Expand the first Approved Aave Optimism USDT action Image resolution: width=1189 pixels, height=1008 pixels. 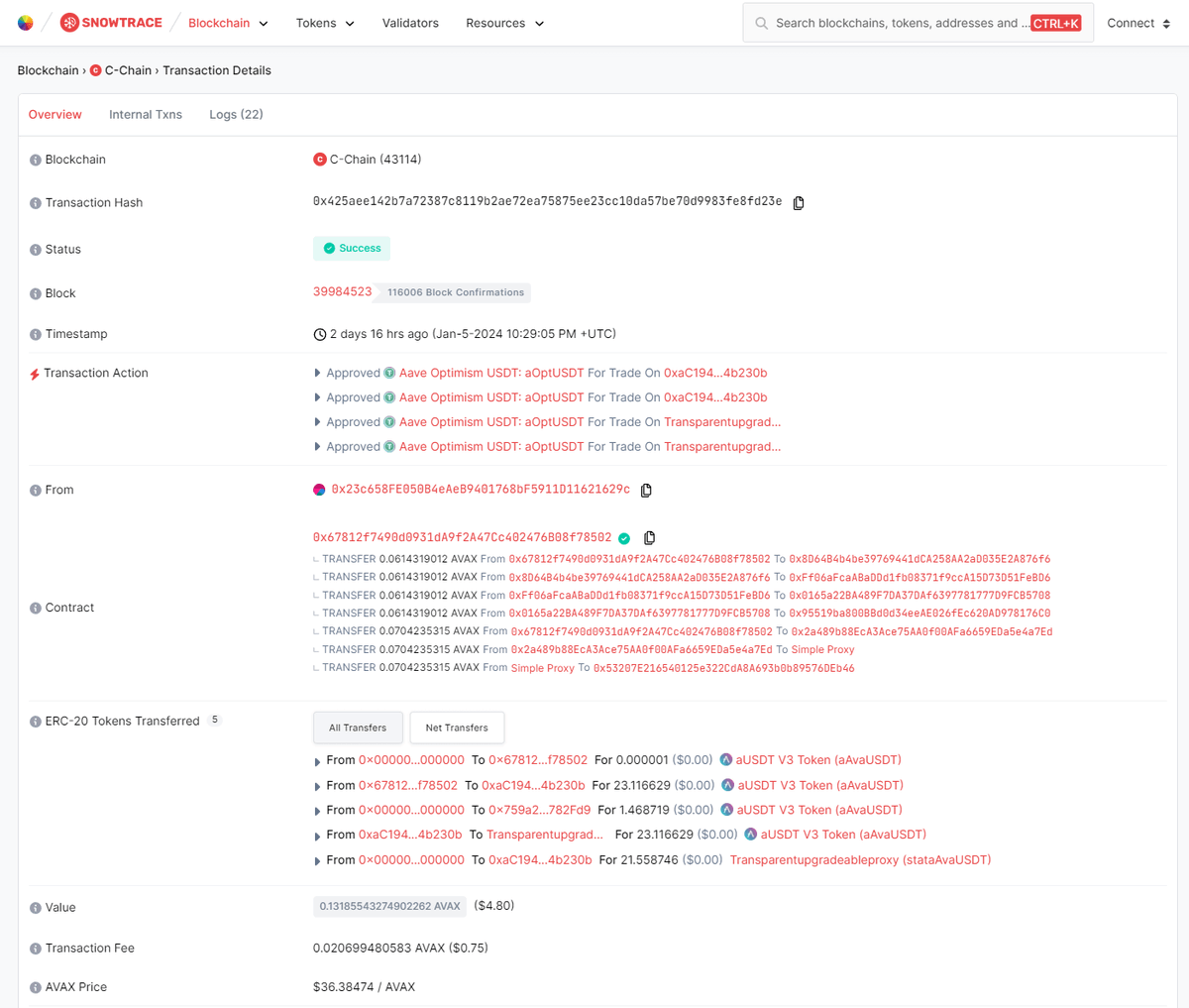pyautogui.click(x=317, y=373)
